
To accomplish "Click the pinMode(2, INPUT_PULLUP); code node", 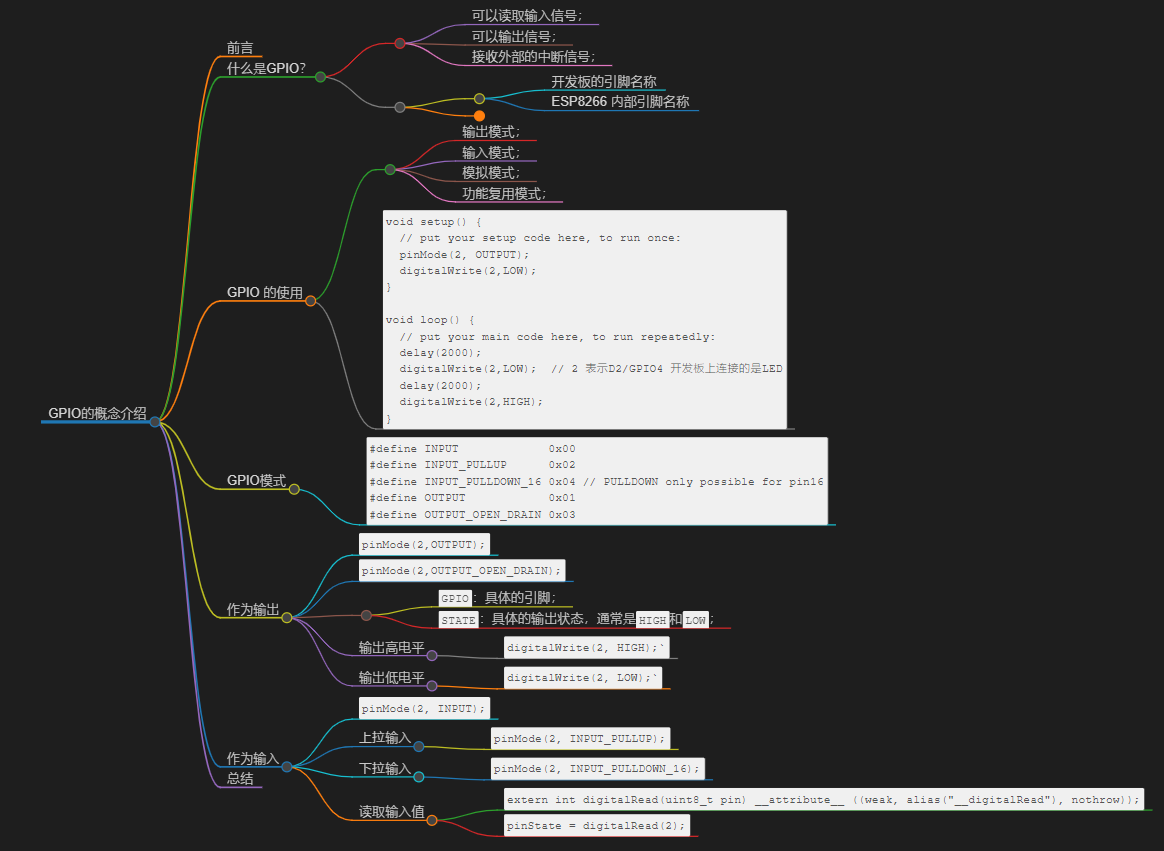I will point(581,738).
